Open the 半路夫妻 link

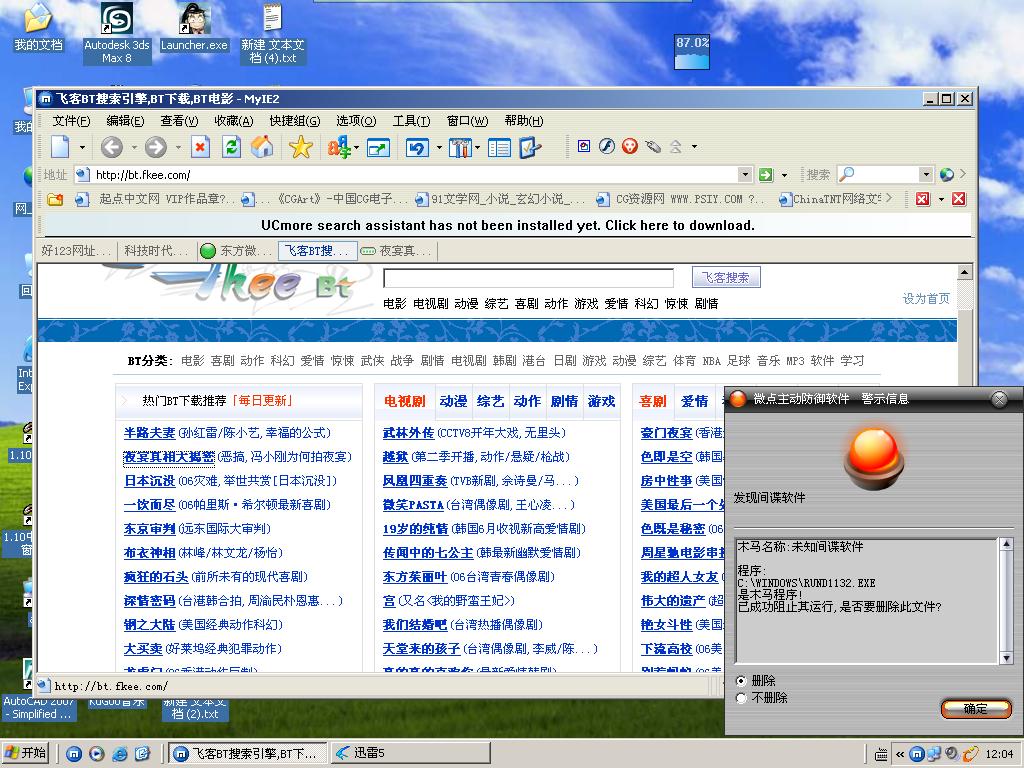pyautogui.click(x=150, y=433)
